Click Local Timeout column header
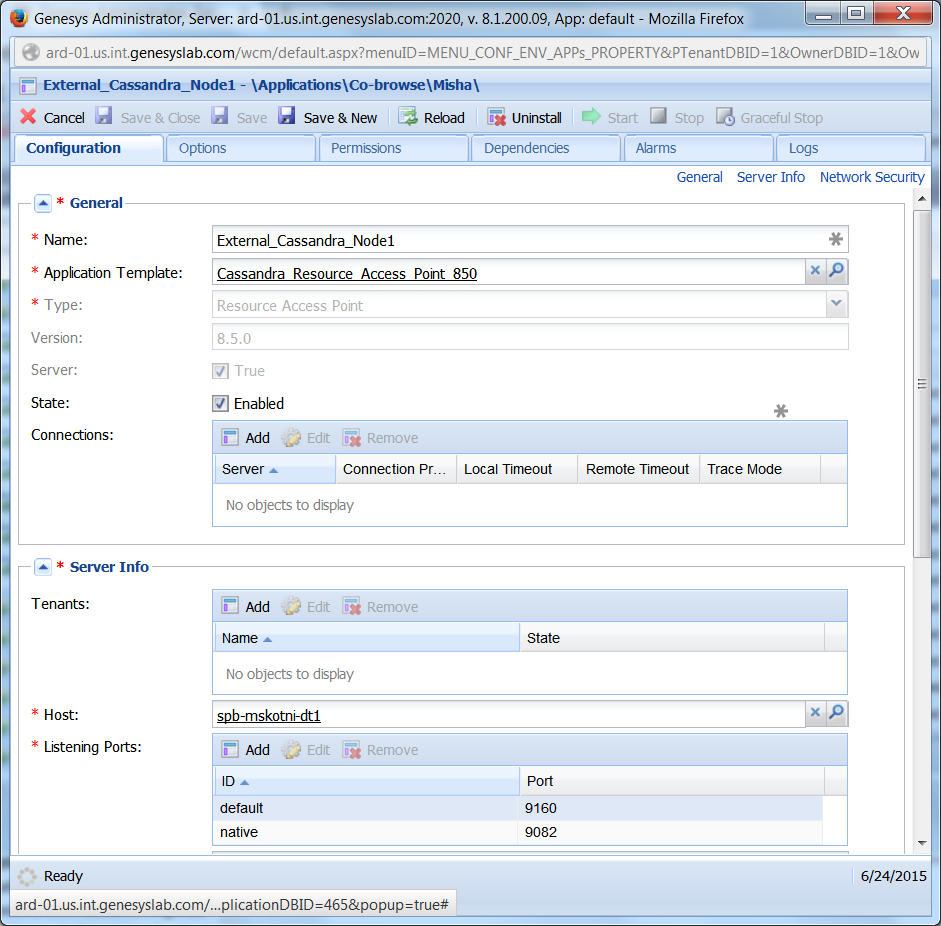 point(517,469)
